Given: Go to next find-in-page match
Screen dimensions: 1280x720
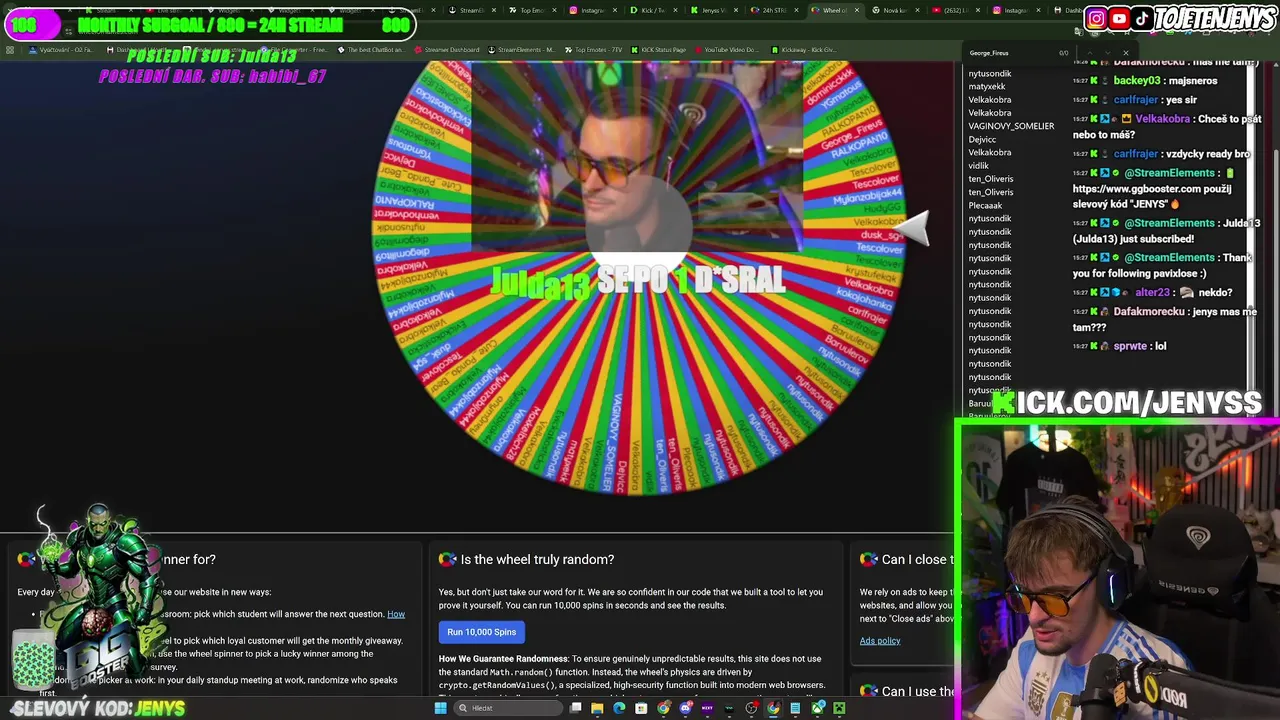Looking at the screenshot, I should (x=1108, y=53).
